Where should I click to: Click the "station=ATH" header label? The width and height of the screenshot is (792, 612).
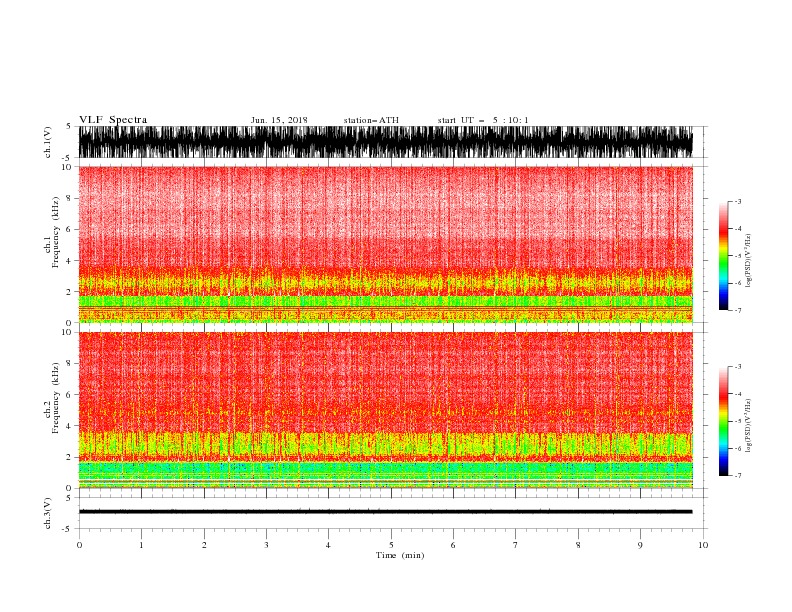click(371, 120)
